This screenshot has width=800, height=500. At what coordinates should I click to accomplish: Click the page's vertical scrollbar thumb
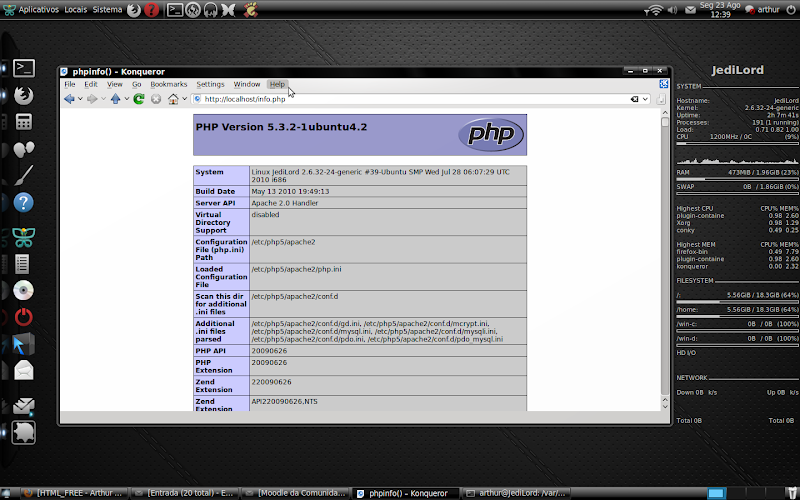pos(664,122)
